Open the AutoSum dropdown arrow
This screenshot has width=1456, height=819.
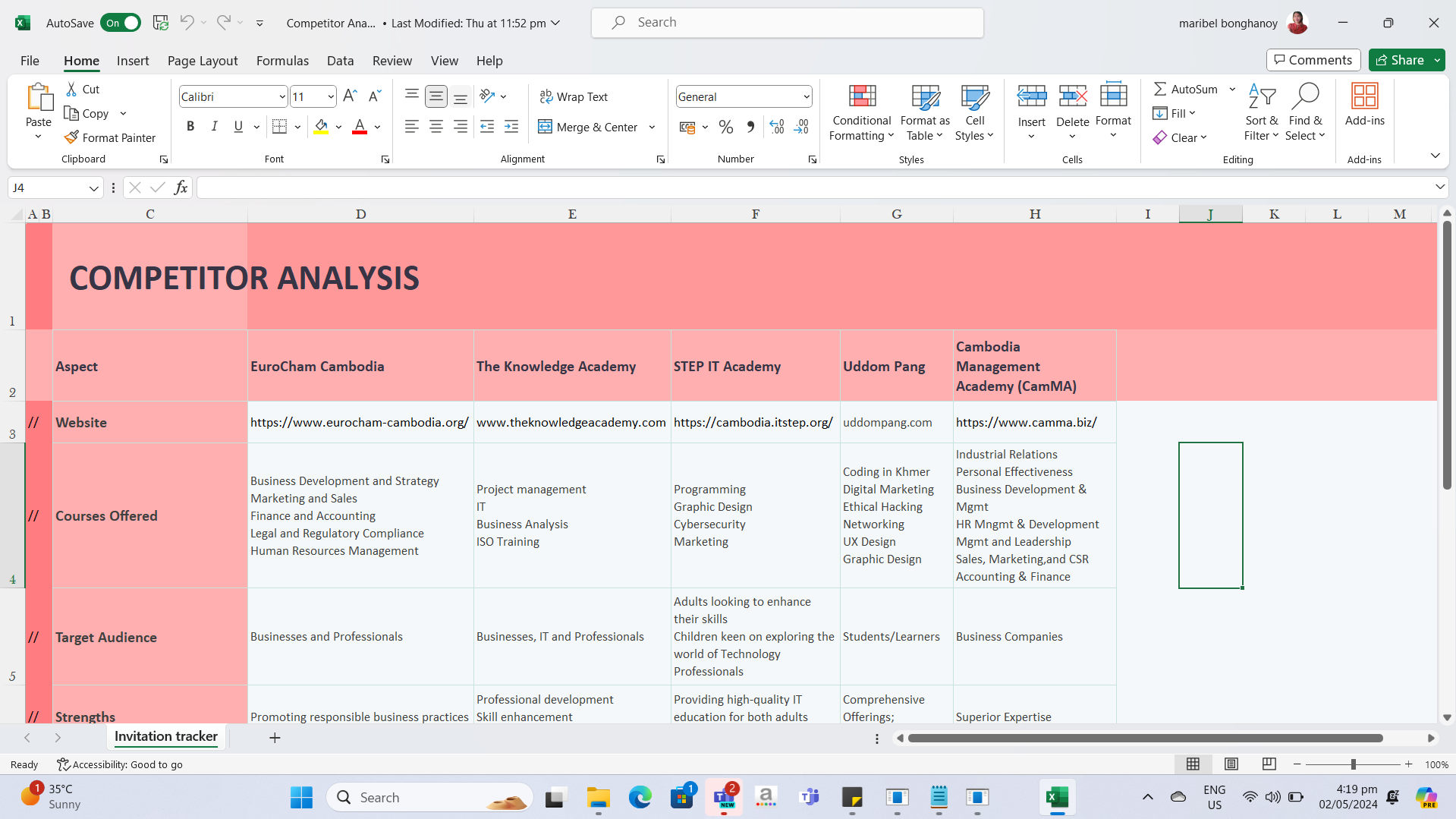[1232, 89]
